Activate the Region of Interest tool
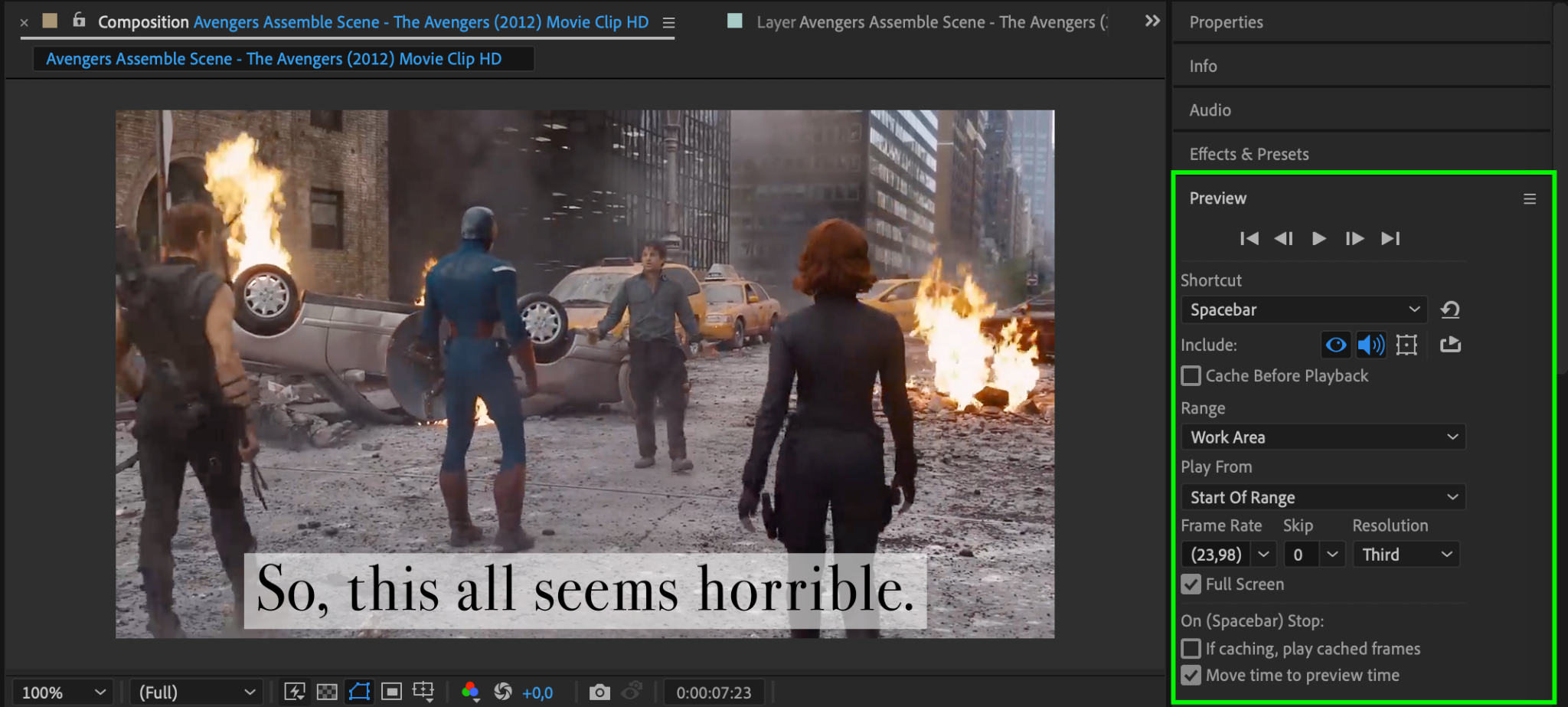The image size is (1568, 707). tap(391, 692)
